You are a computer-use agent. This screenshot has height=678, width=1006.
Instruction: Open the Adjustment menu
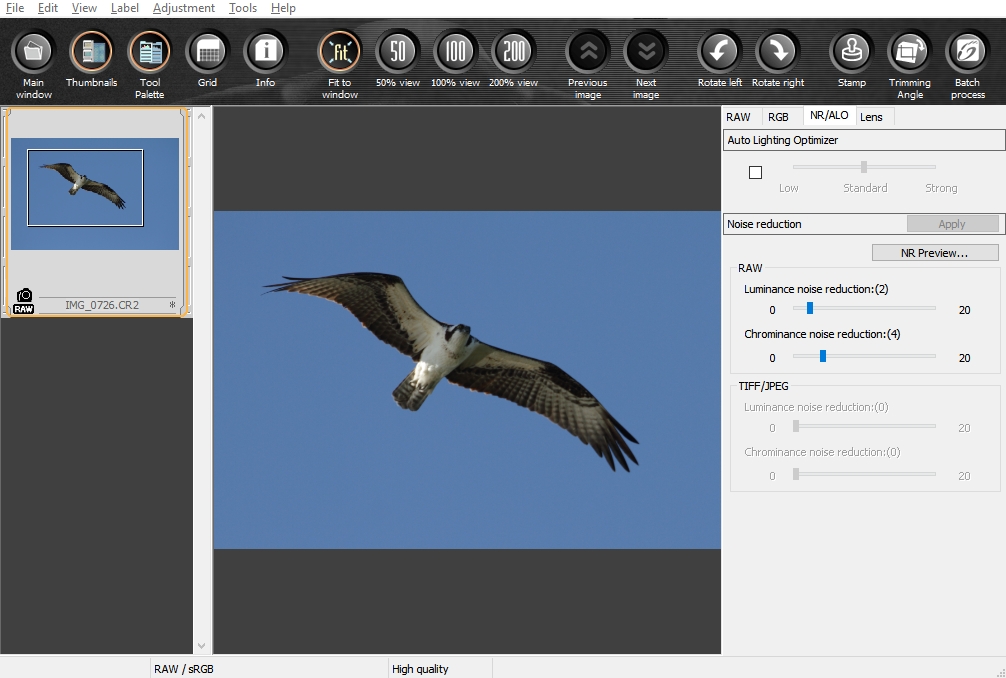tap(183, 8)
